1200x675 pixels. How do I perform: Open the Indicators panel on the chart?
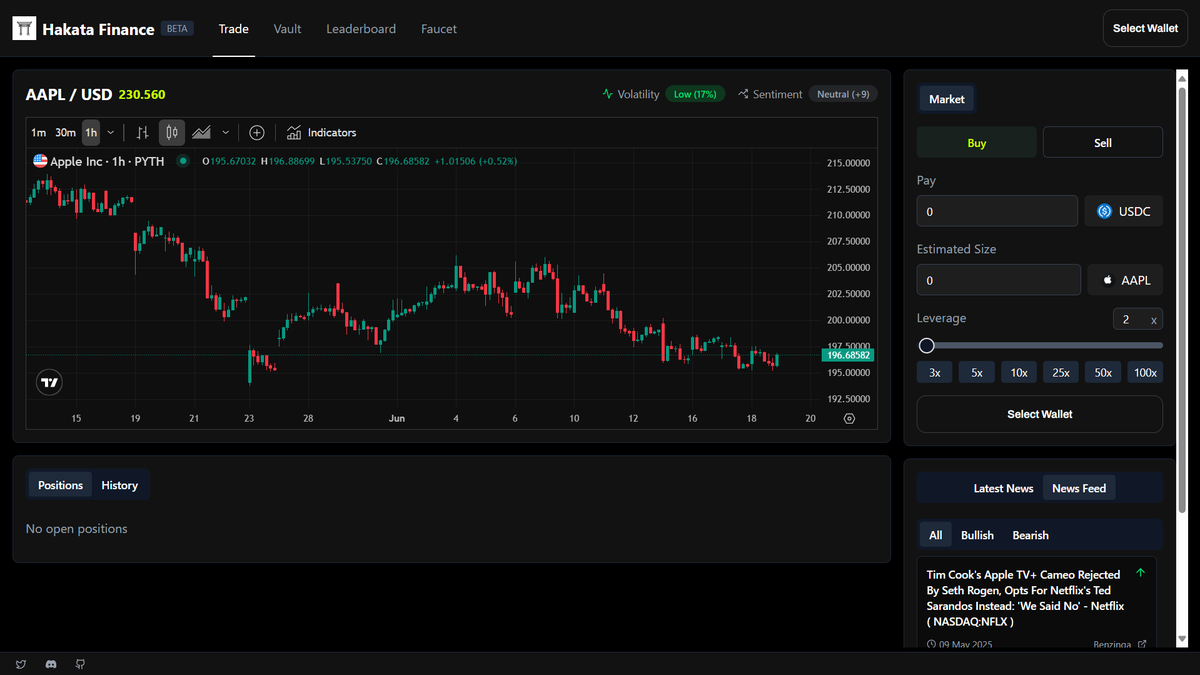(x=321, y=132)
